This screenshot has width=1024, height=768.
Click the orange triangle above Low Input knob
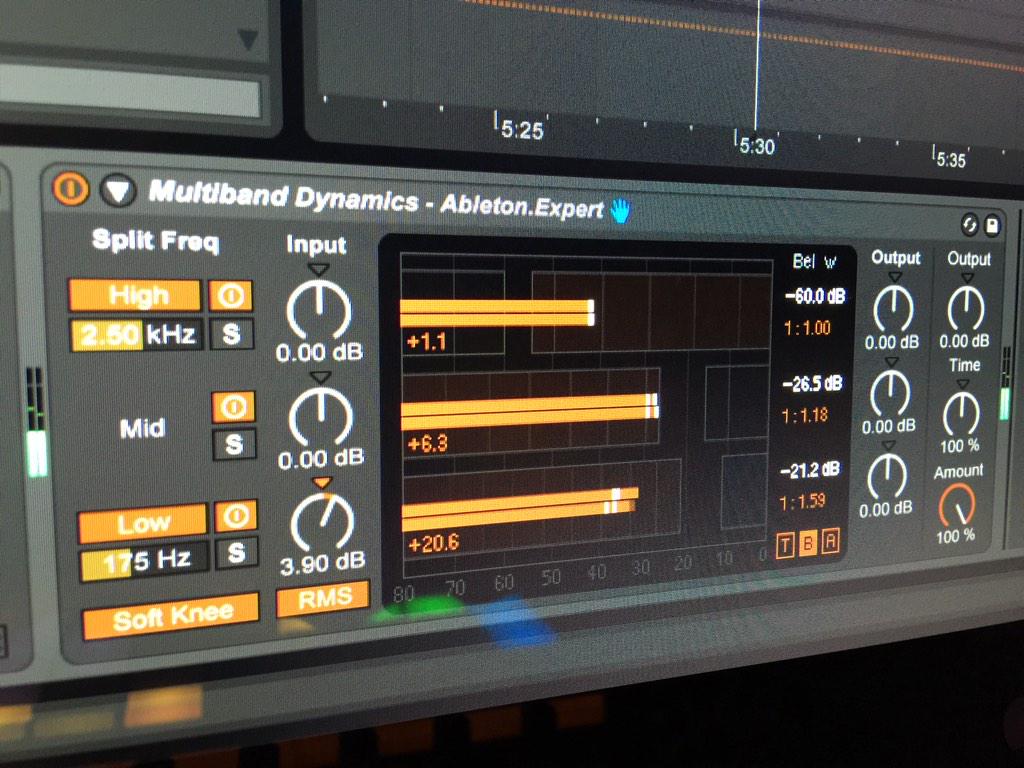click(321, 483)
